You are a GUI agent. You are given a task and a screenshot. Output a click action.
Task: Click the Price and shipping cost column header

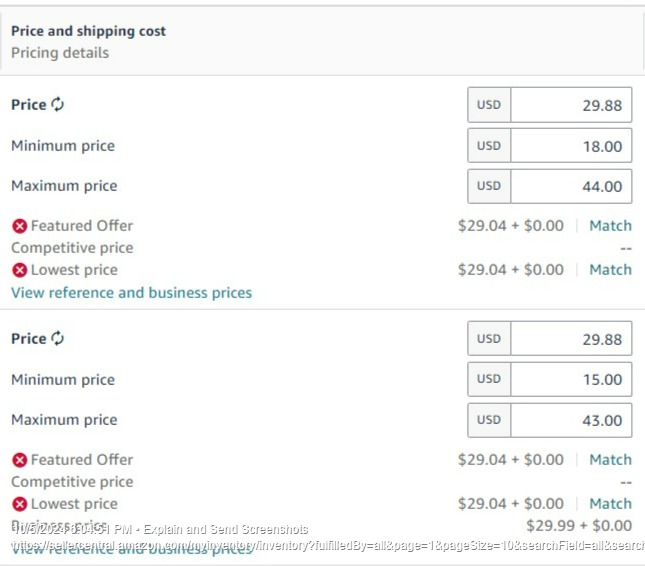click(88, 31)
